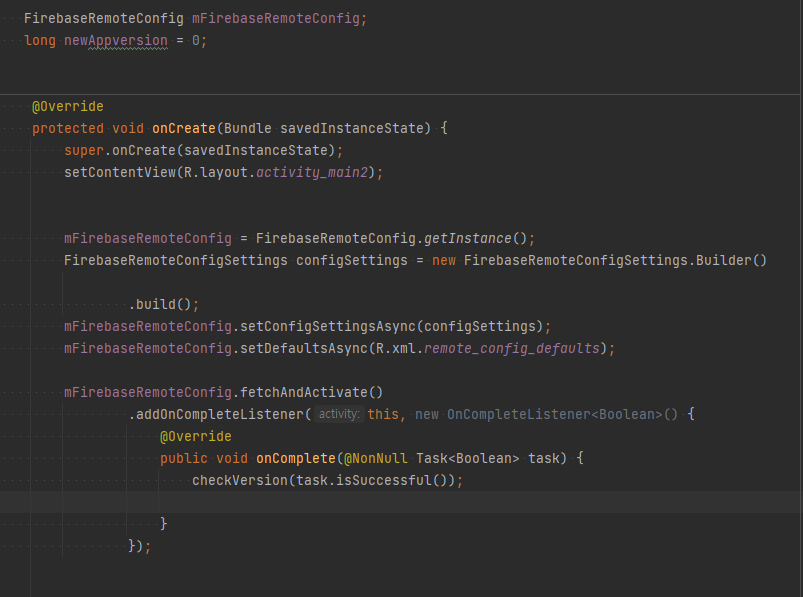The height and width of the screenshot is (597, 803).
Task: Click the closing '});' of the listener
Action: pos(139,546)
